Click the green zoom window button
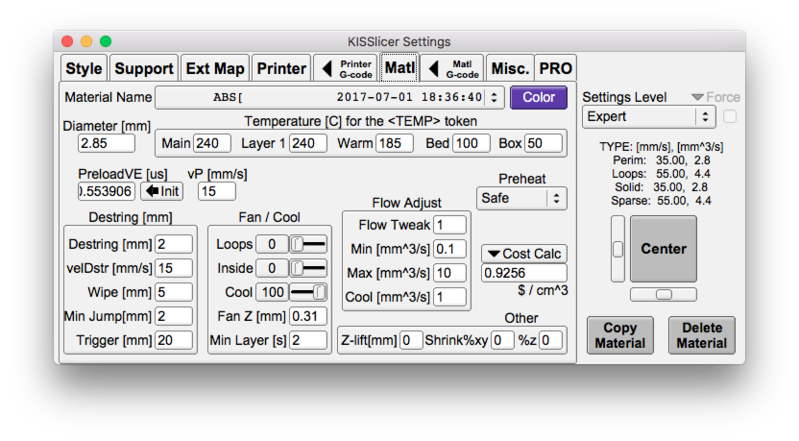Viewport: 799px width, 441px height. pyautogui.click(x=105, y=41)
